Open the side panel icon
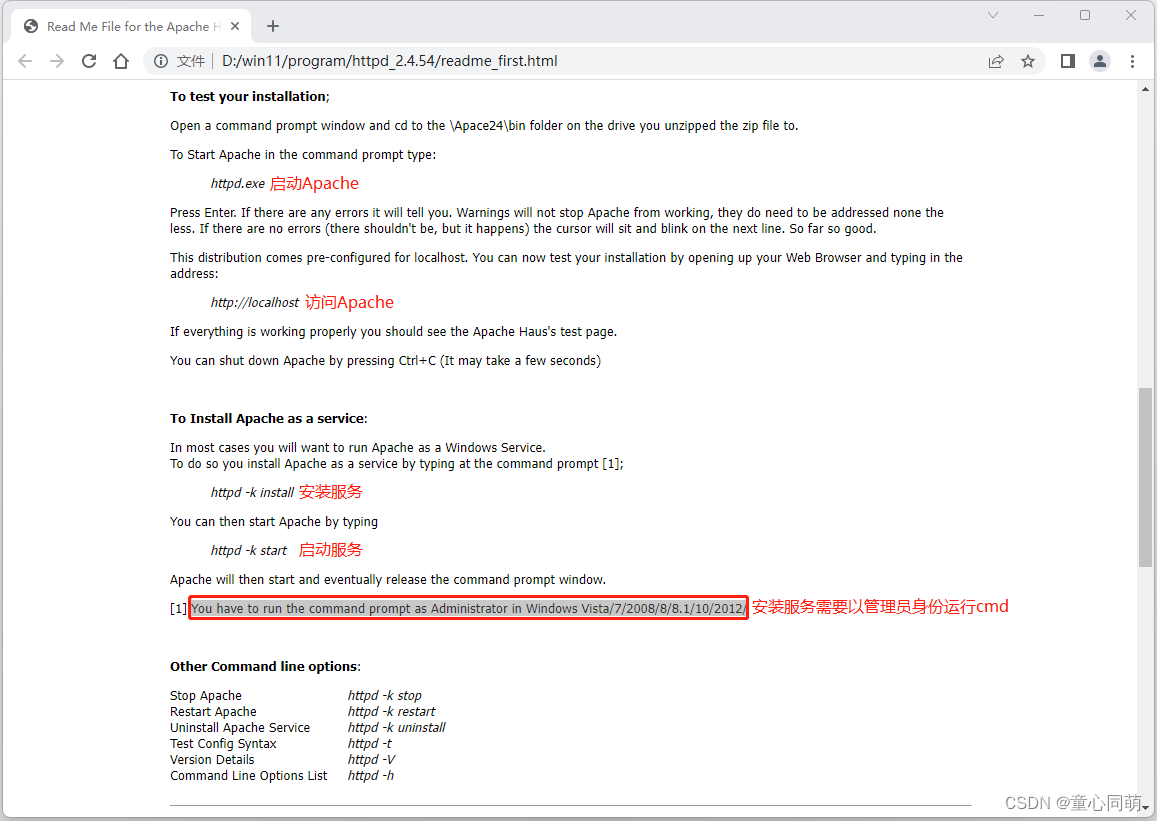This screenshot has width=1157, height=821. 1067,61
